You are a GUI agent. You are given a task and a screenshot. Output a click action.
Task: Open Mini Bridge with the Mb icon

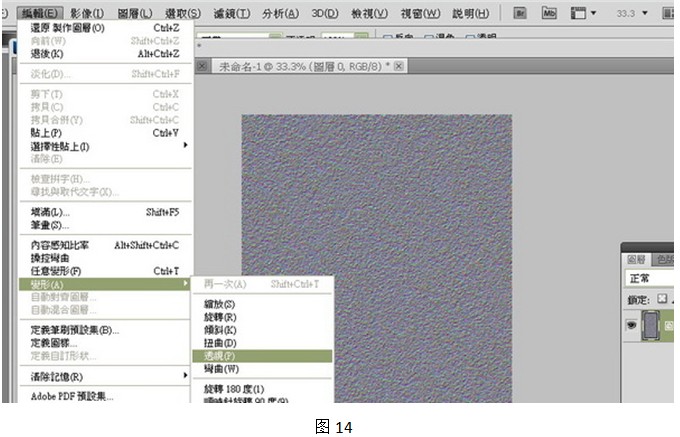(549, 13)
